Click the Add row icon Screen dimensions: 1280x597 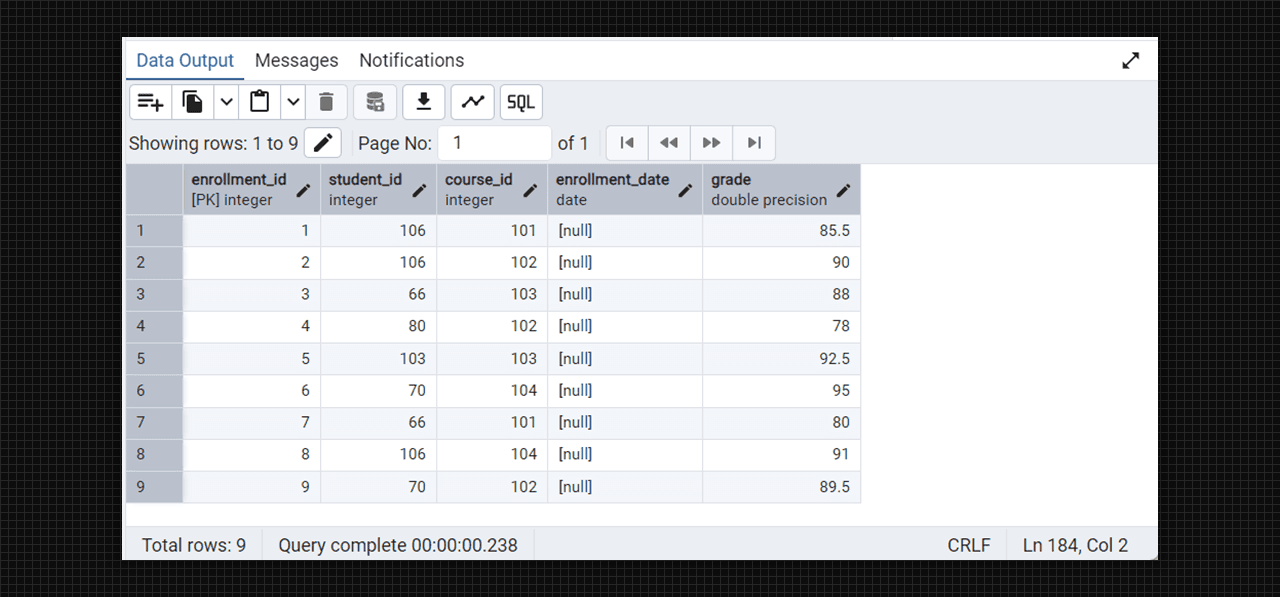(x=150, y=102)
